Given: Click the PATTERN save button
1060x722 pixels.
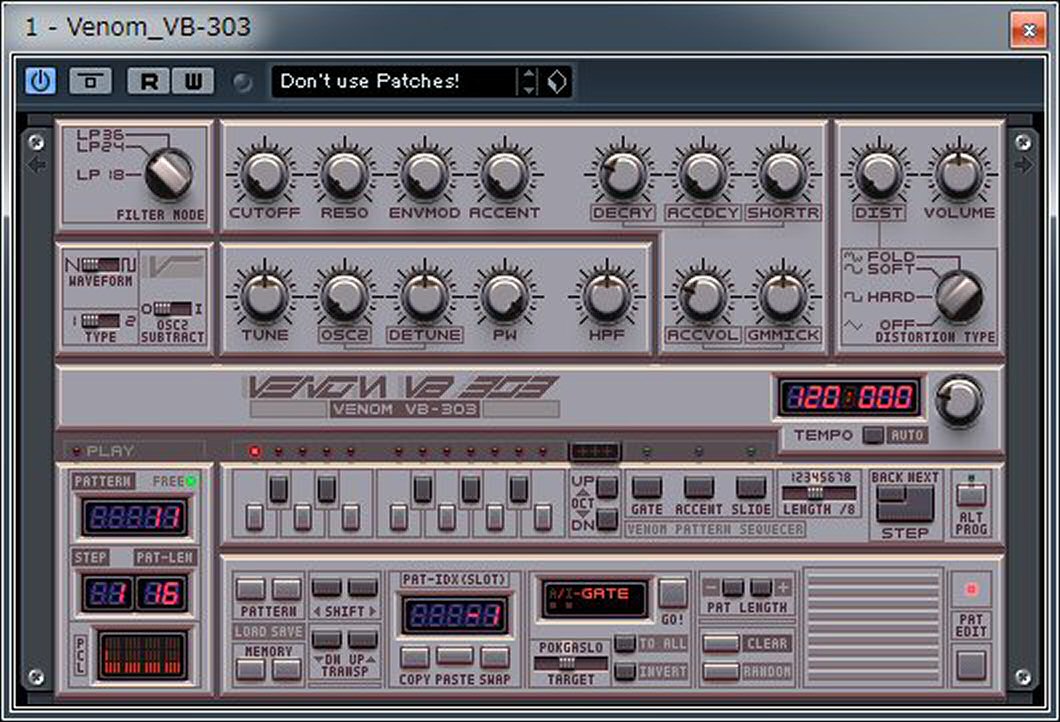Looking at the screenshot, I should click(286, 589).
